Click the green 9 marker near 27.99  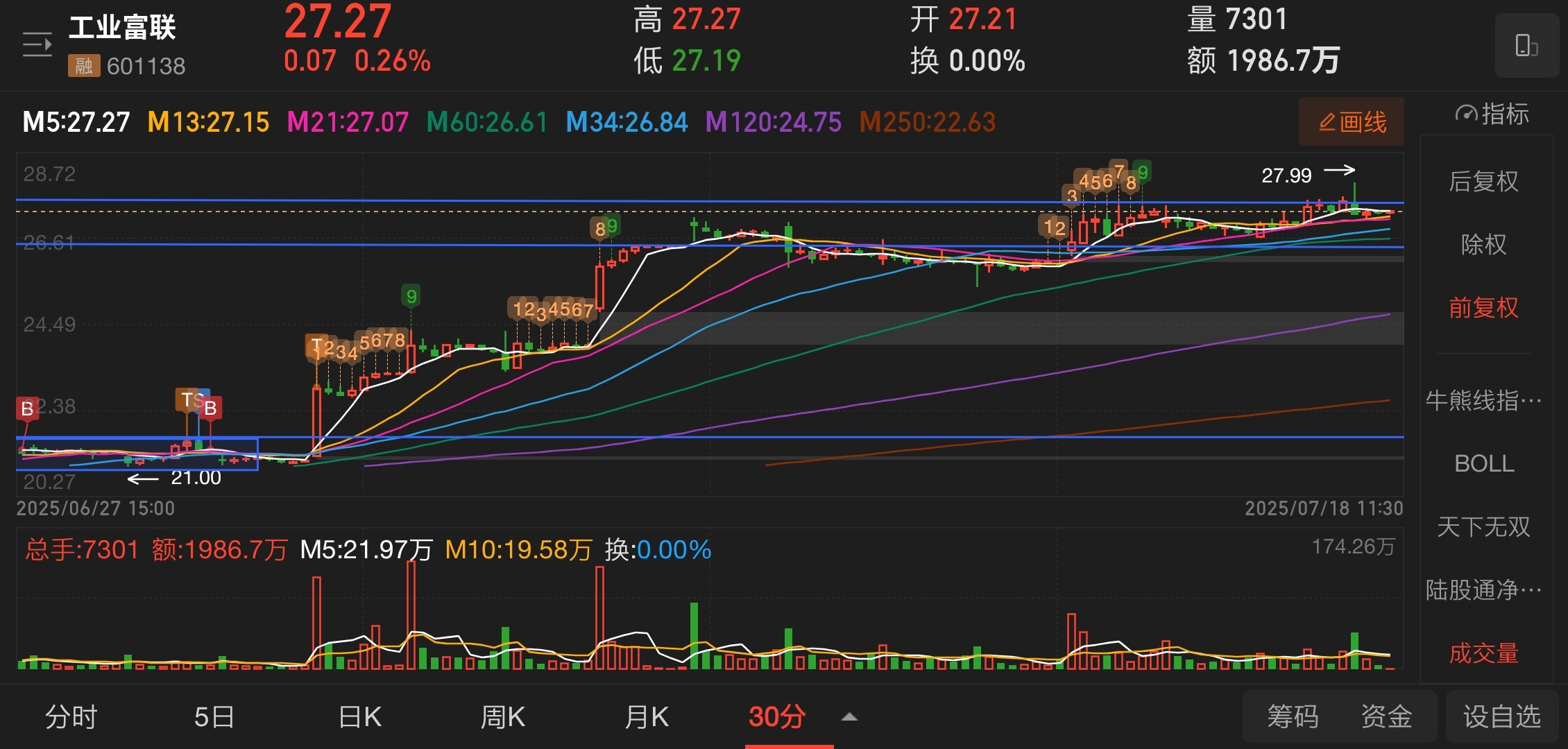tap(1142, 171)
